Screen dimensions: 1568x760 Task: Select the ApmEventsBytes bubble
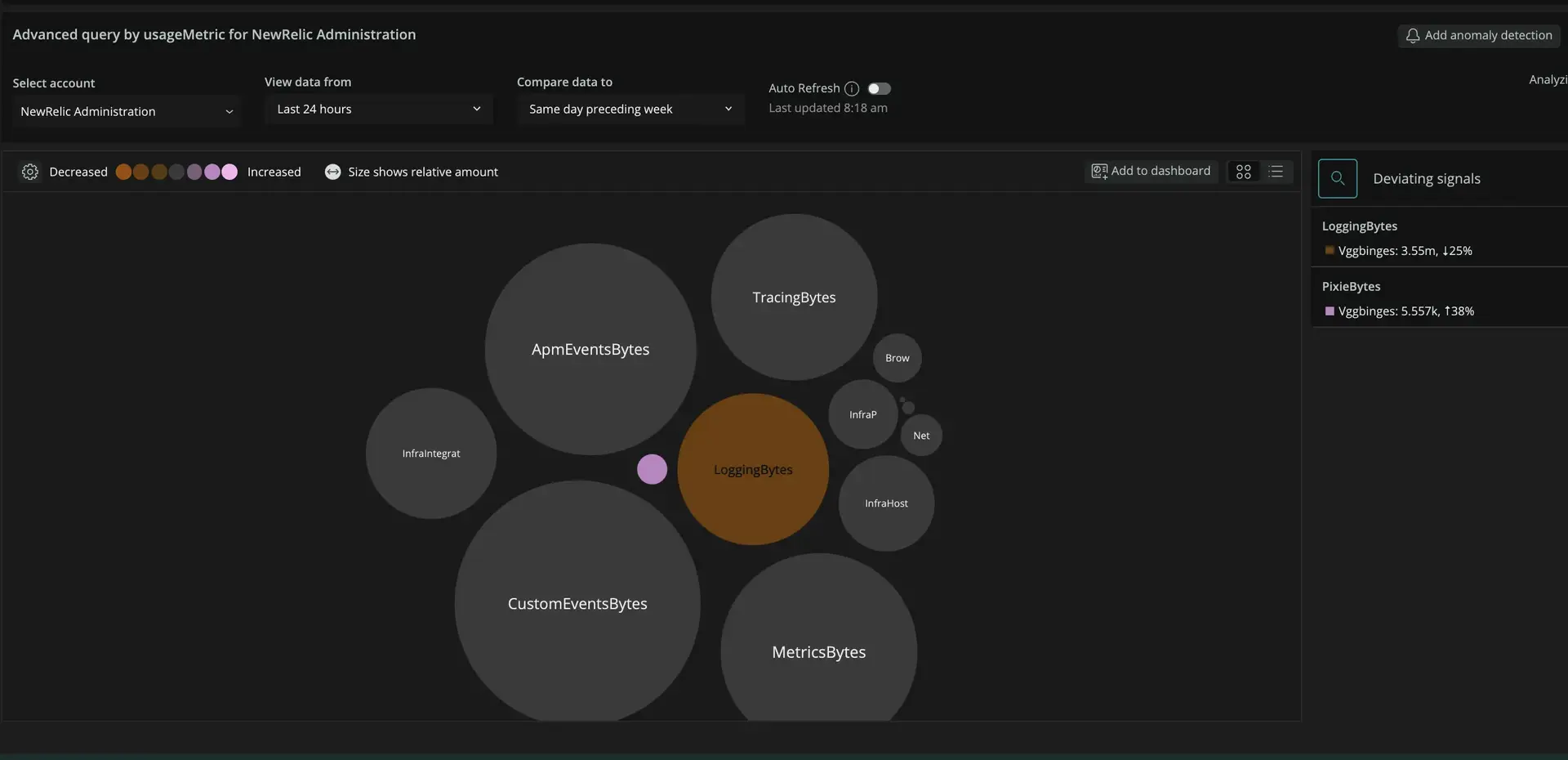click(x=590, y=349)
